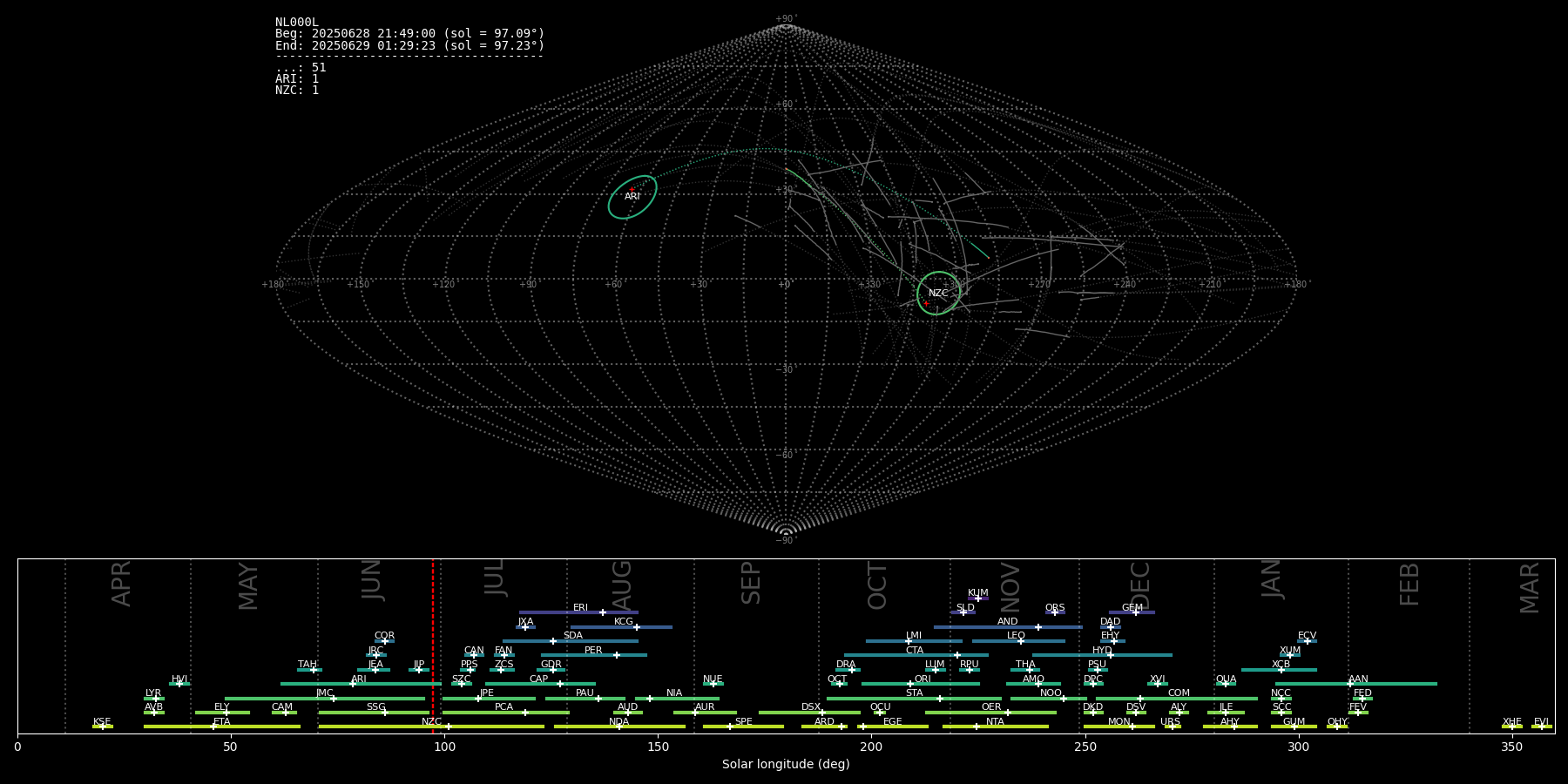
Task: Click the QUA shower peak marker
Action: 1226,684
